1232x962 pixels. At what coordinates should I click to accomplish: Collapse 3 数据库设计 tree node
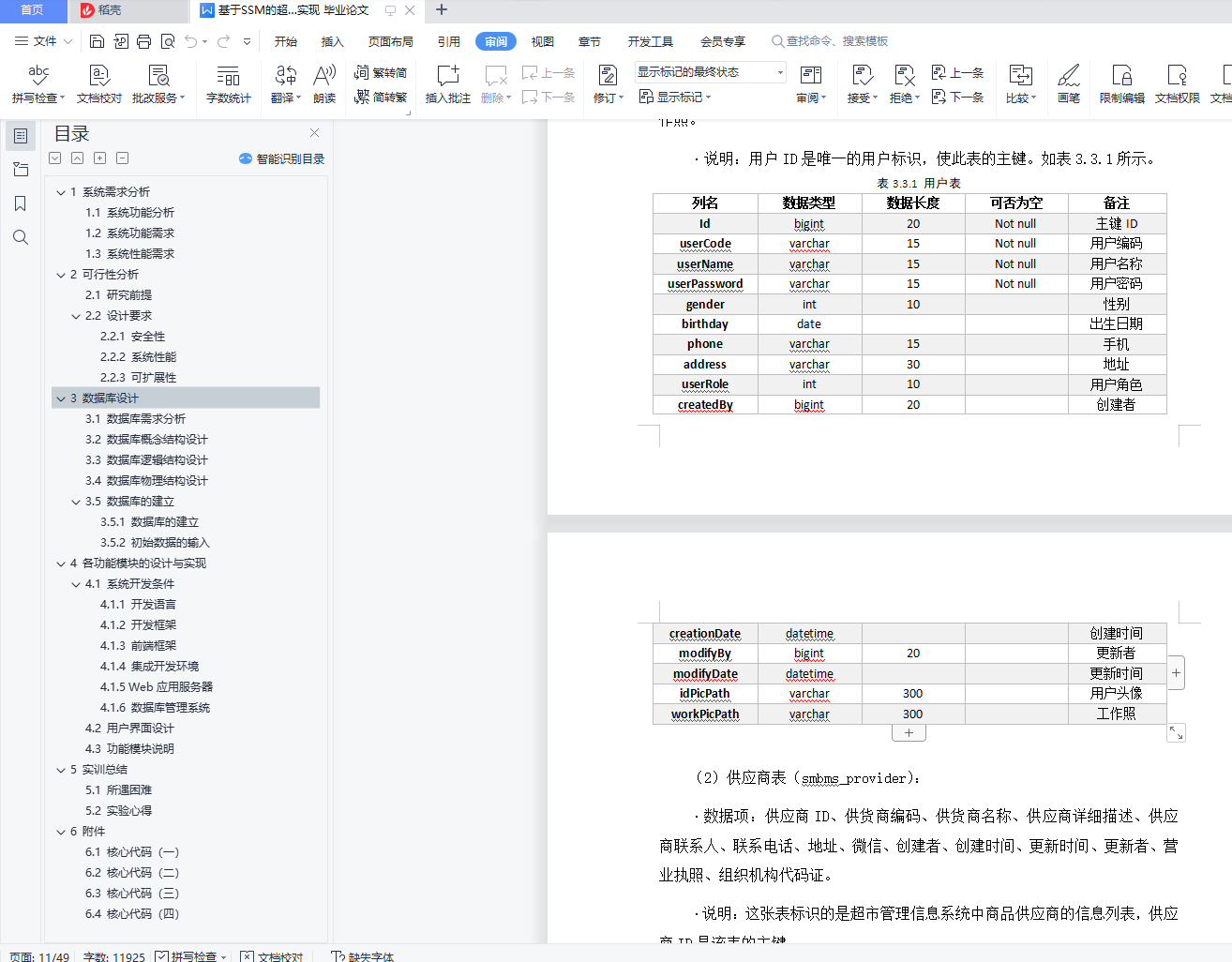pos(61,398)
